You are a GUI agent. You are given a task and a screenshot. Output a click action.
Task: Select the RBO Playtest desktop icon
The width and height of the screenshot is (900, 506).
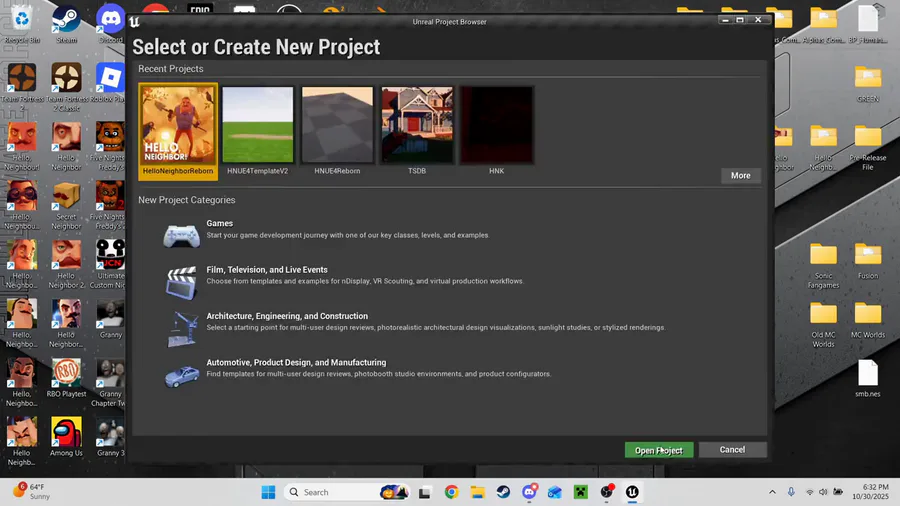(67, 377)
